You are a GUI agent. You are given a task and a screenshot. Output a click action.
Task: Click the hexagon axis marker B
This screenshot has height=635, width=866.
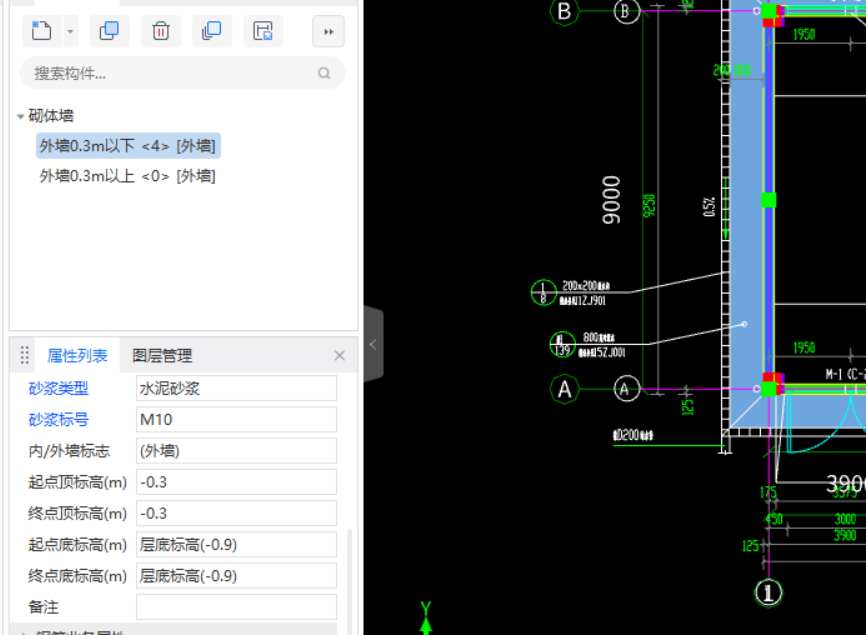564,11
